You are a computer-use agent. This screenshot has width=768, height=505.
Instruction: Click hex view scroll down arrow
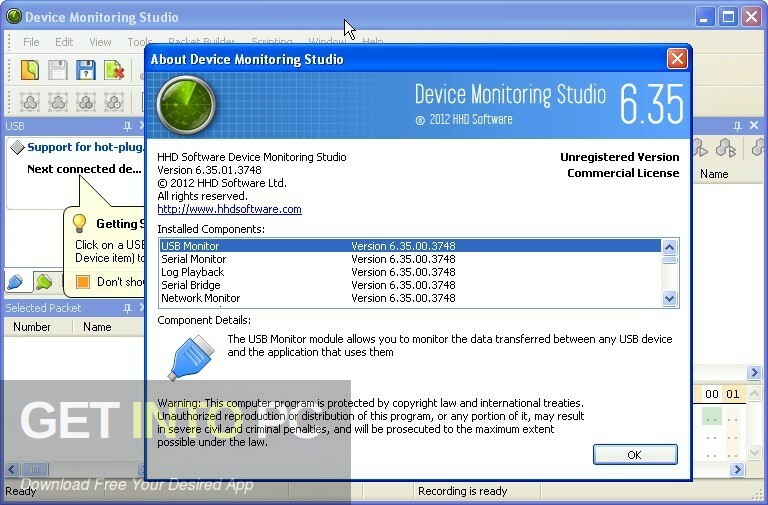coord(755,453)
